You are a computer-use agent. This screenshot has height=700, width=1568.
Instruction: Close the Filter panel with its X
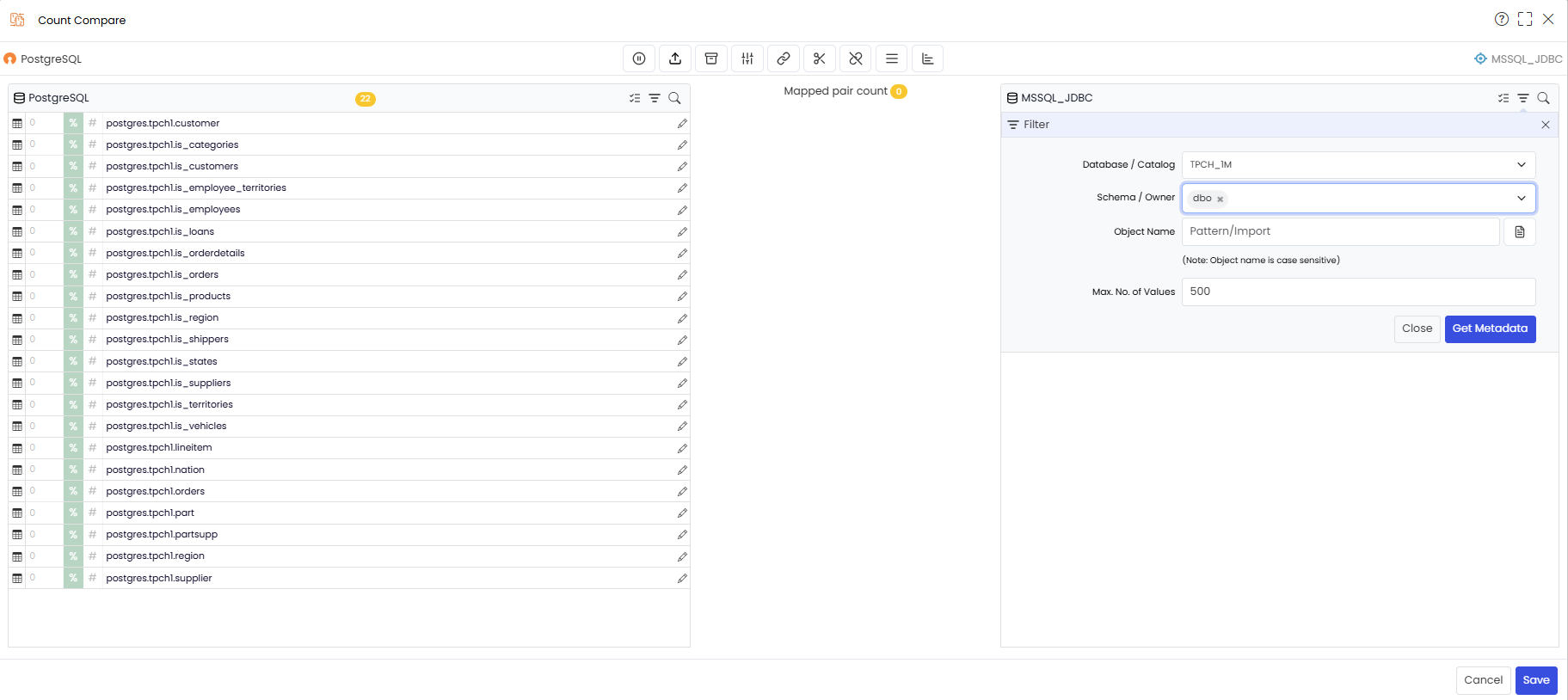tap(1546, 125)
